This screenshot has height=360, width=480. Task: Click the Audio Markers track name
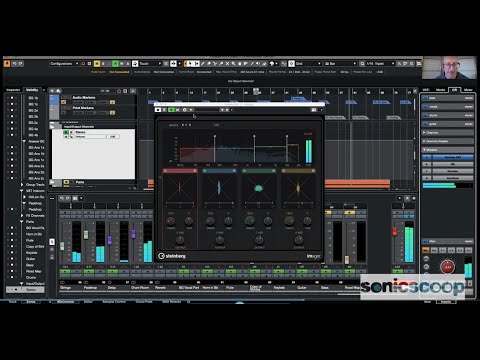(x=84, y=97)
